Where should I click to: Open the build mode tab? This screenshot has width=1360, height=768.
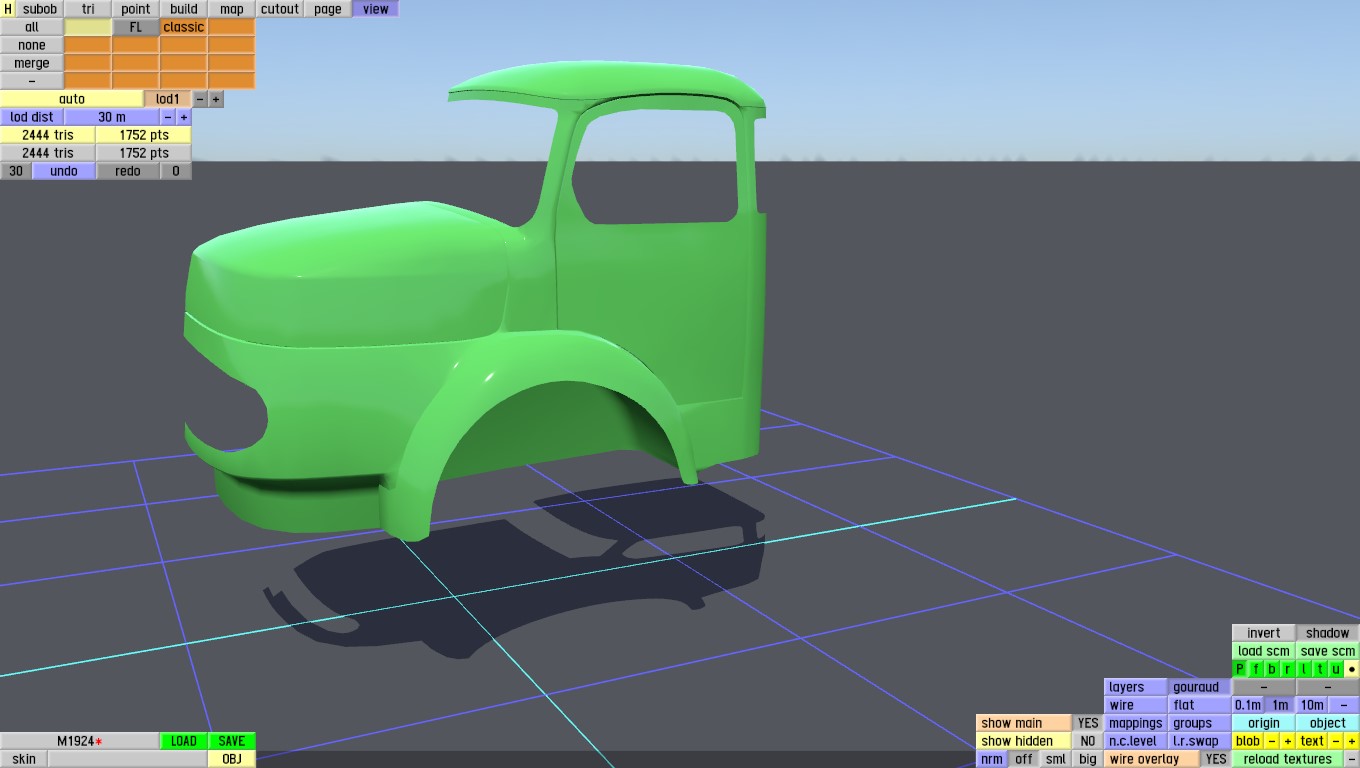[x=184, y=9]
